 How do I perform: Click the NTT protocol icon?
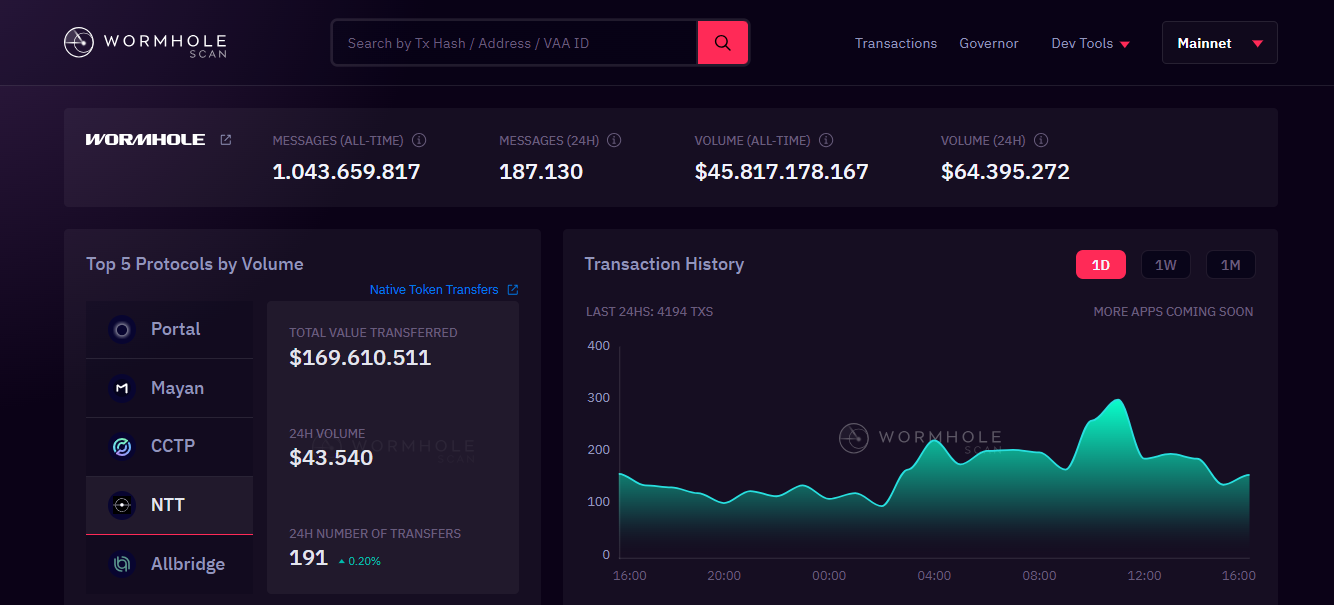pos(122,505)
